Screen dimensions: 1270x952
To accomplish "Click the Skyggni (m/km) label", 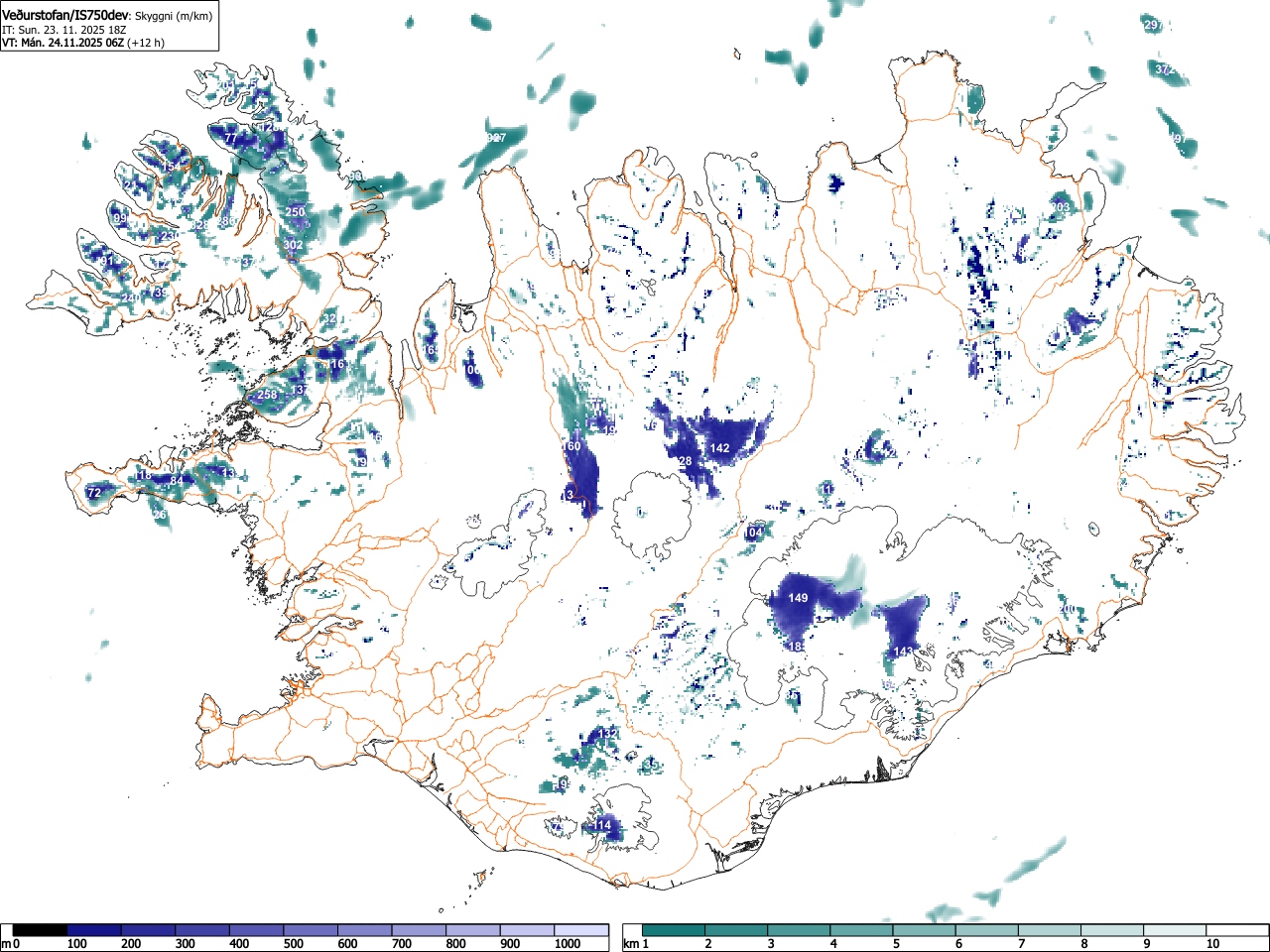I will 174,16.
